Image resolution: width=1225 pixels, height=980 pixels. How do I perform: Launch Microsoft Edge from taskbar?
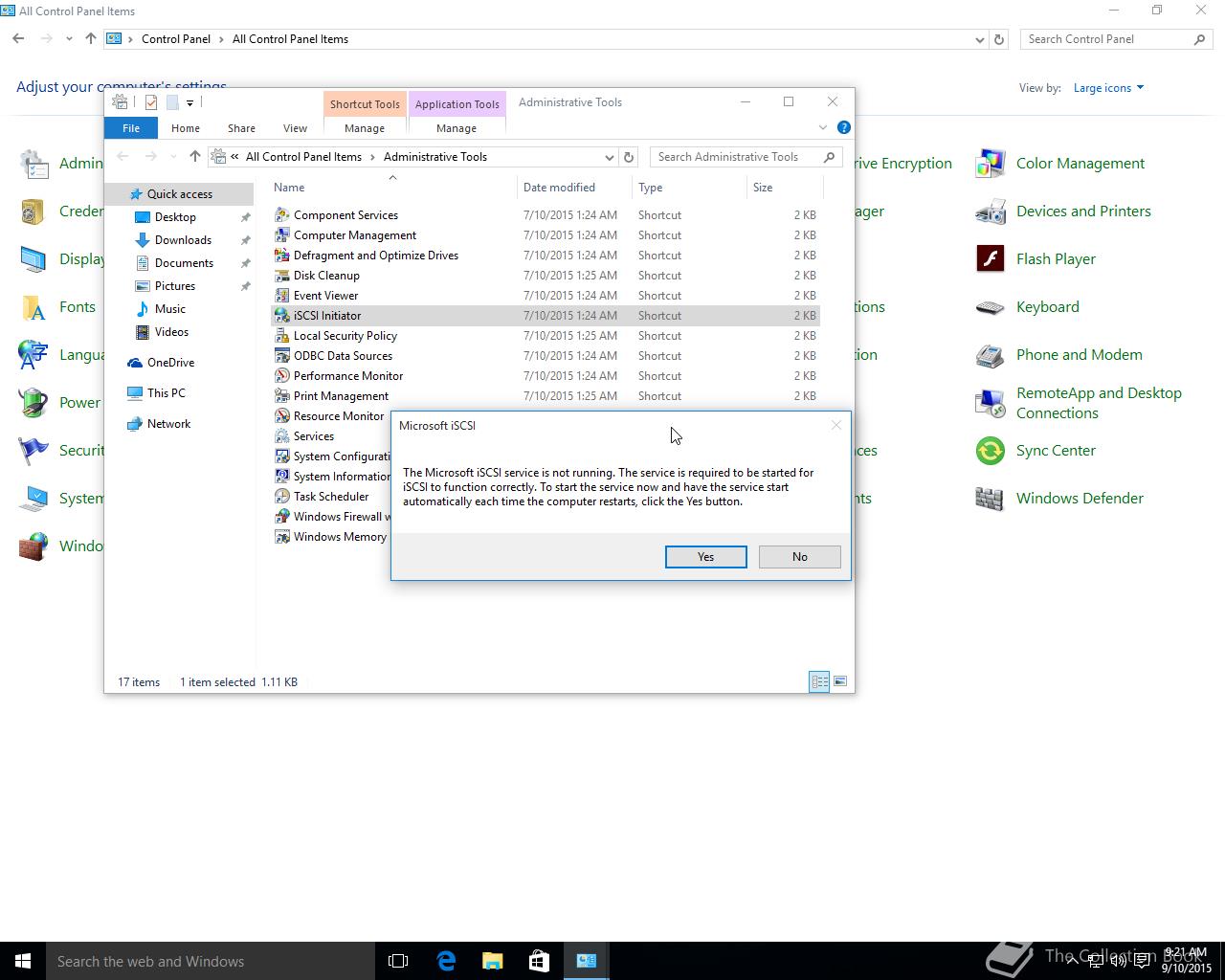[446, 961]
